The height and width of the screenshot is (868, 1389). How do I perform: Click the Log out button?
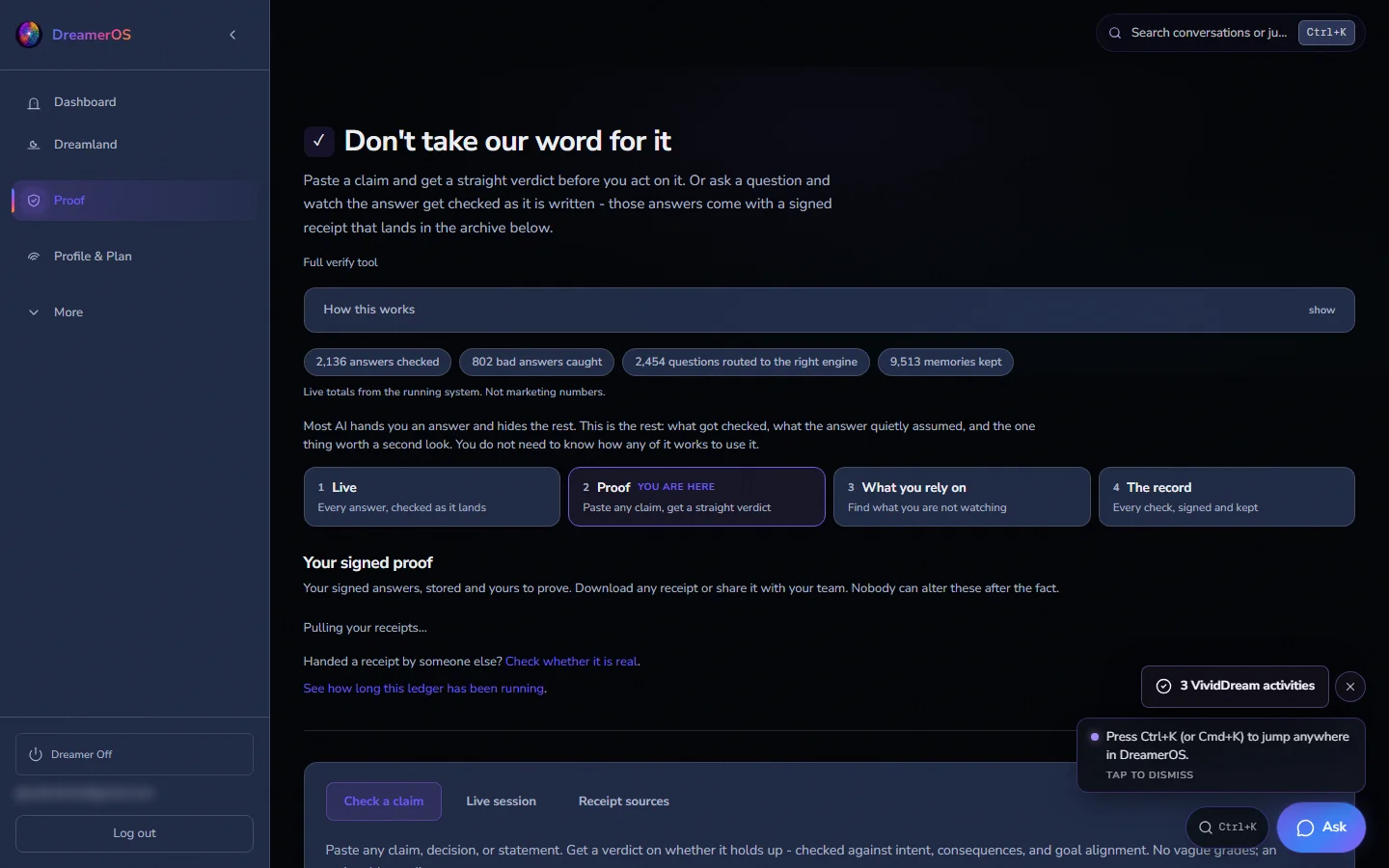pyautogui.click(x=134, y=833)
